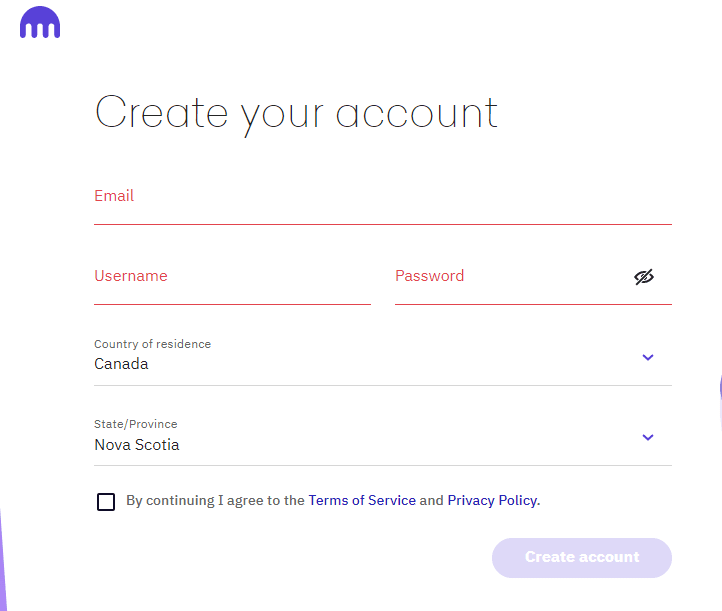Open the Privacy Policy link

(x=492, y=501)
